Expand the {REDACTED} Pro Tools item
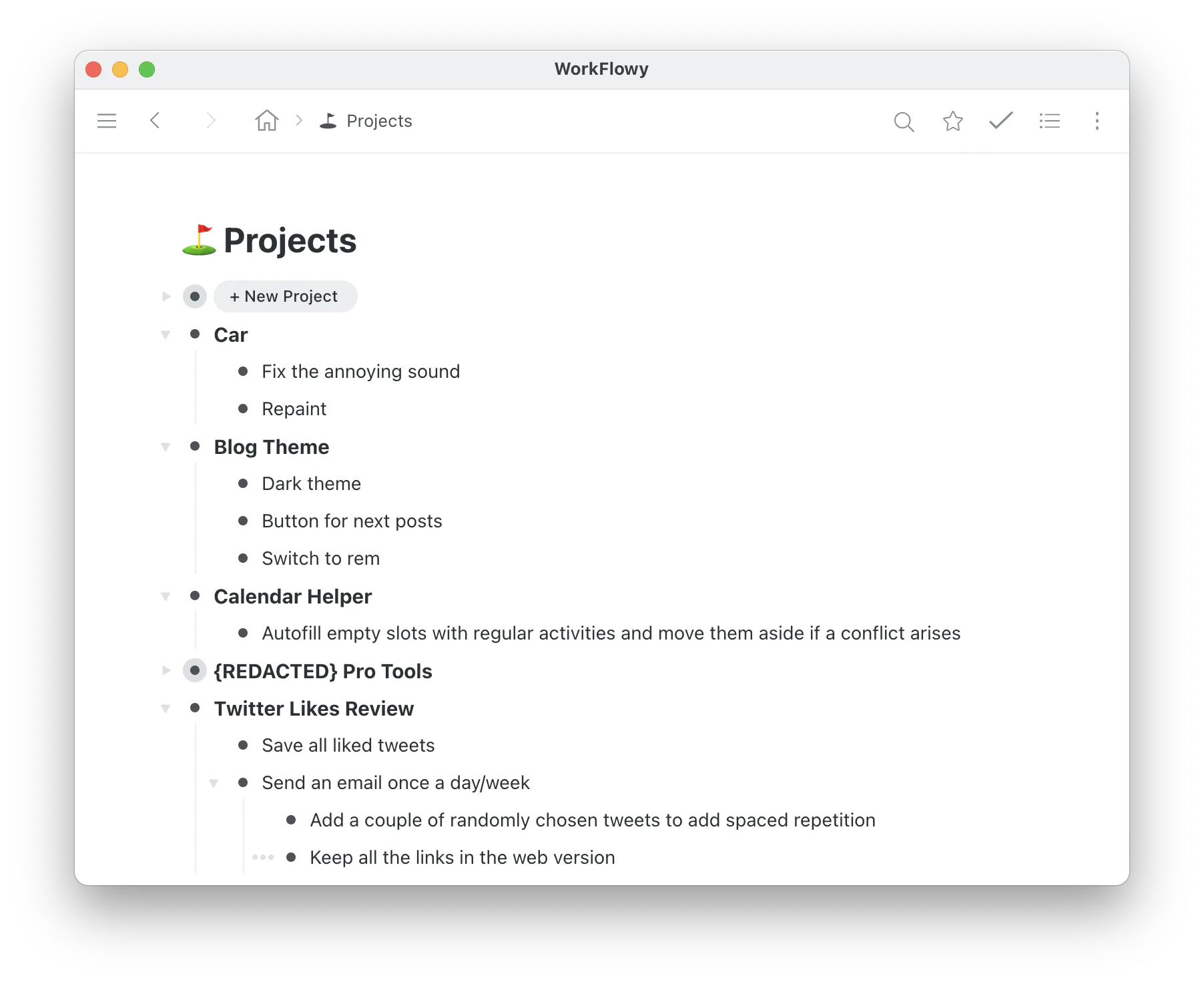 (166, 670)
